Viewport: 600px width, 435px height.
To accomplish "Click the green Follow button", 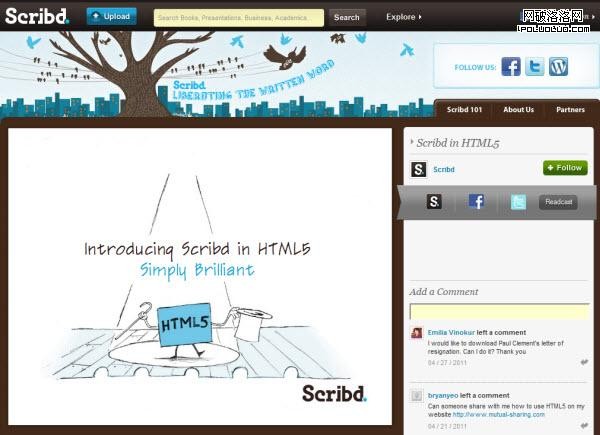I will 565,168.
